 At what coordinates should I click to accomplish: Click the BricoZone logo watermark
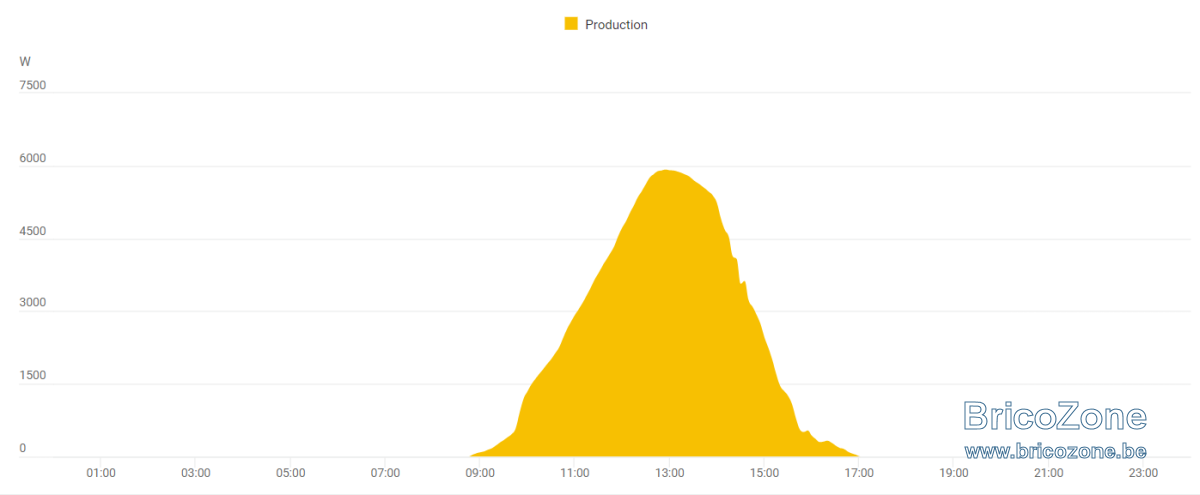click(x=1055, y=416)
